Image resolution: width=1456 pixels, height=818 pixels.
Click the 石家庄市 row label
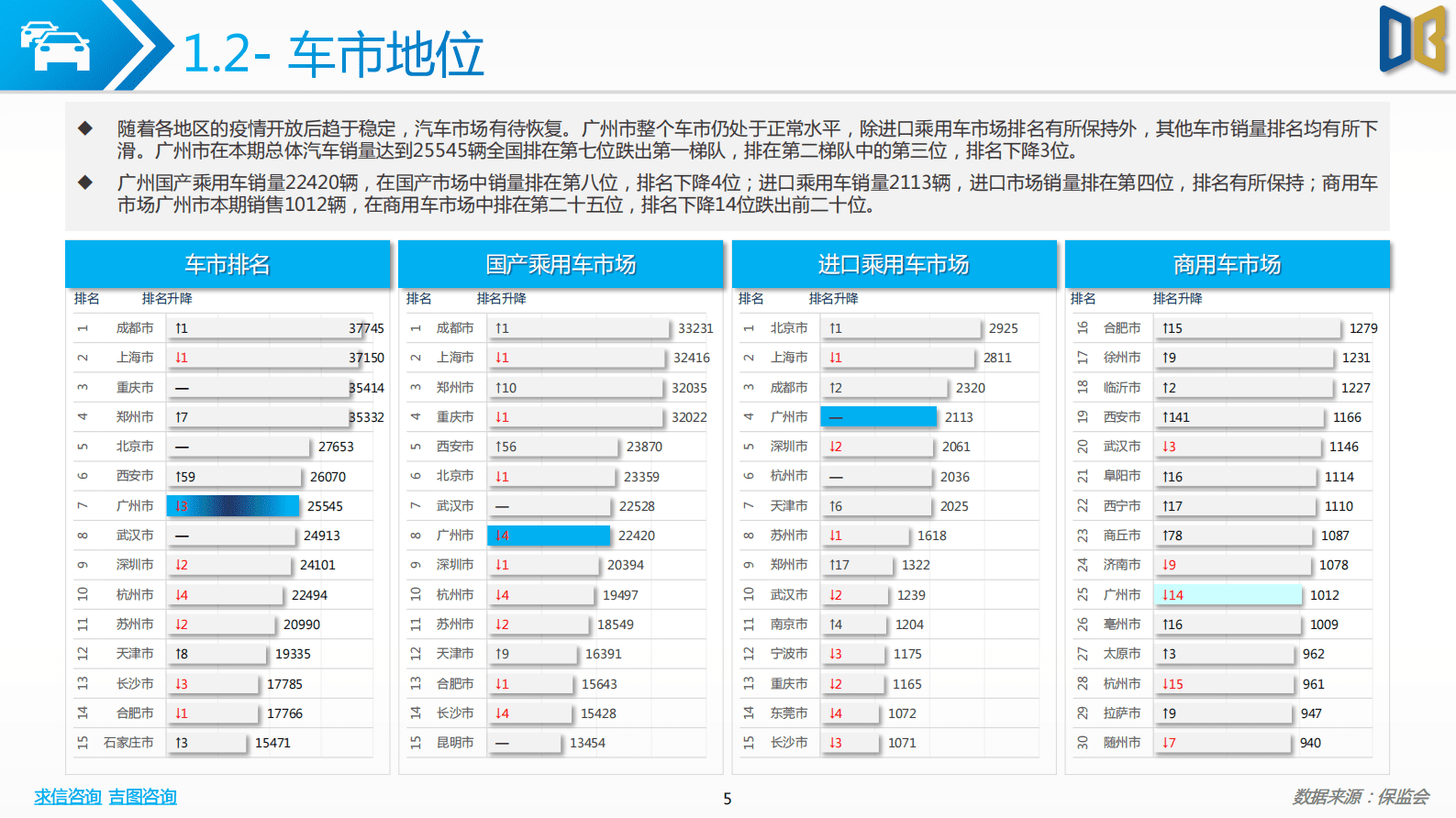(128, 743)
